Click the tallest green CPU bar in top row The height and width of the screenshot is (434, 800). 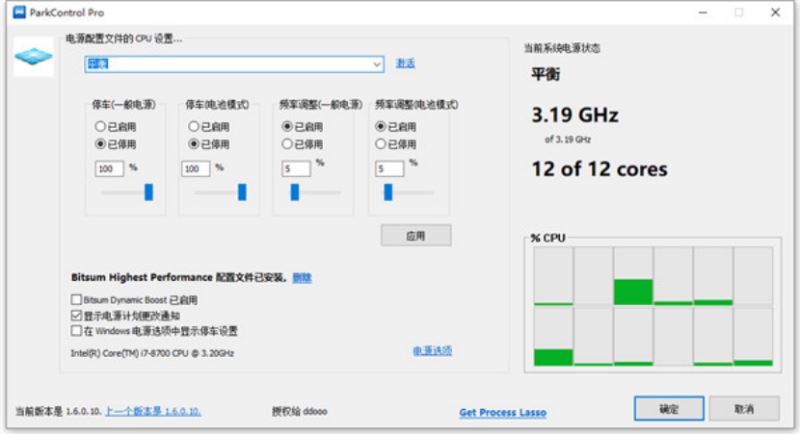point(633,292)
